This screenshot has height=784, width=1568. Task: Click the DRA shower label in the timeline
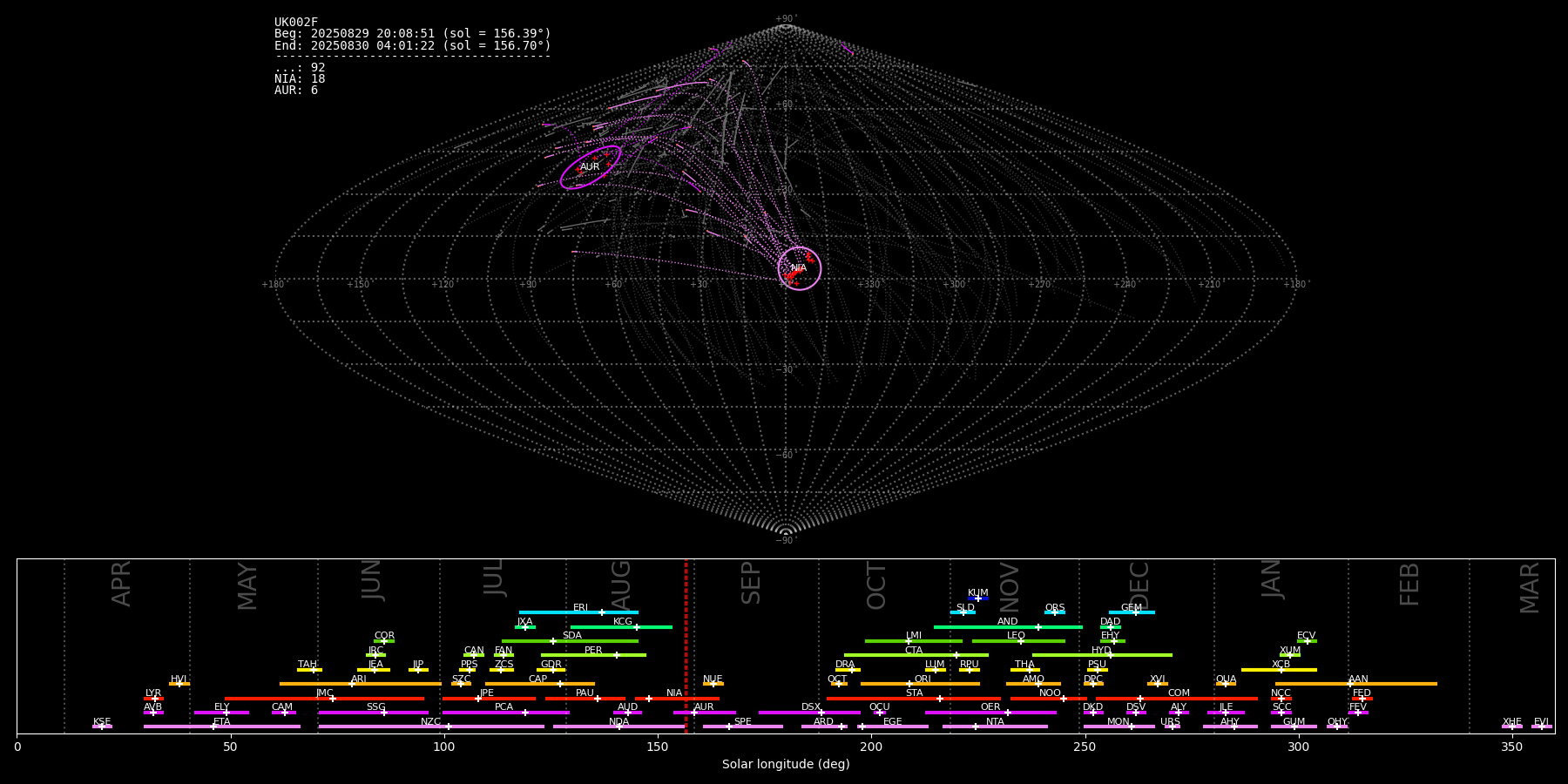tap(845, 665)
